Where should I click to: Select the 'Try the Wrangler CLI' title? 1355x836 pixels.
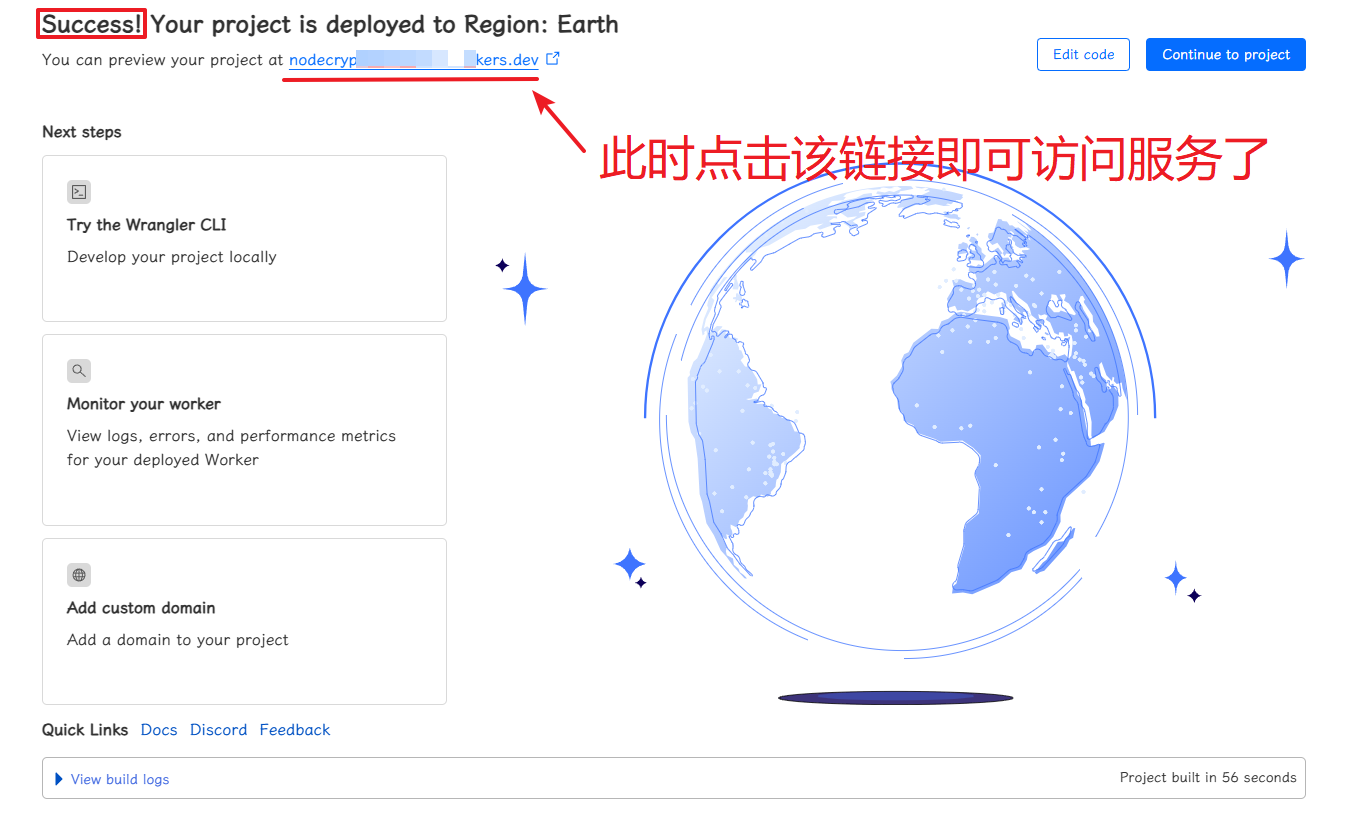[x=147, y=225]
